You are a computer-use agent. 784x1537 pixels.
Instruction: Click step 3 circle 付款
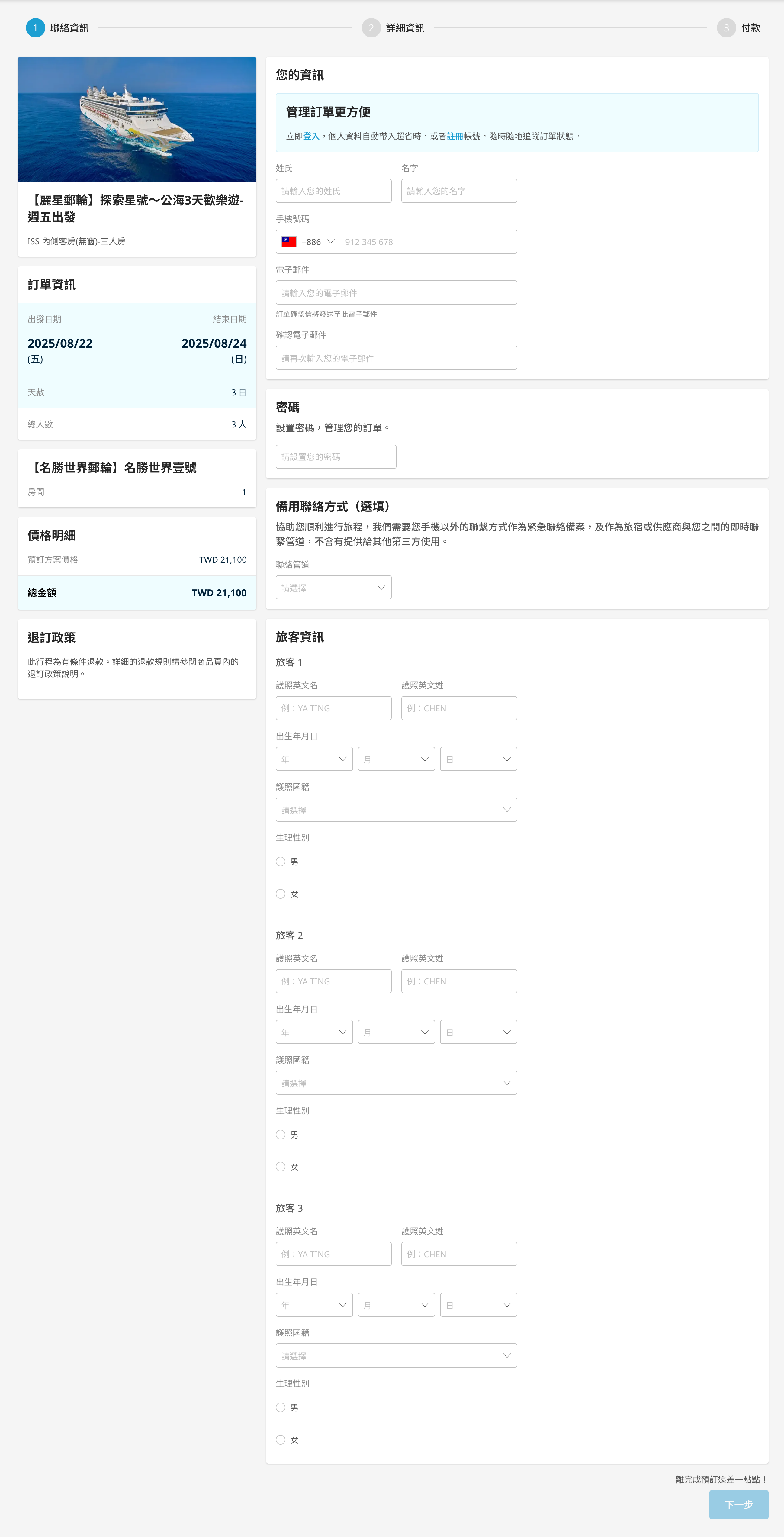(725, 28)
